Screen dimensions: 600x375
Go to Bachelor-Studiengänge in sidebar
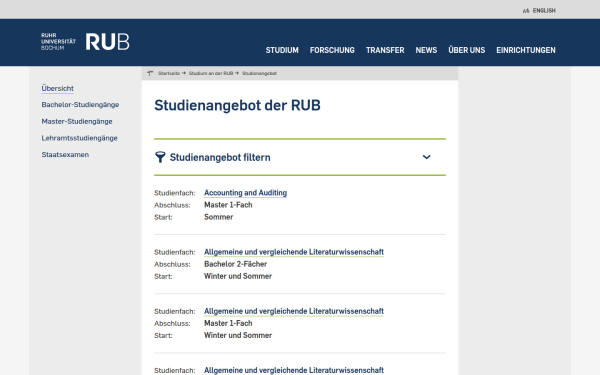[x=80, y=105]
